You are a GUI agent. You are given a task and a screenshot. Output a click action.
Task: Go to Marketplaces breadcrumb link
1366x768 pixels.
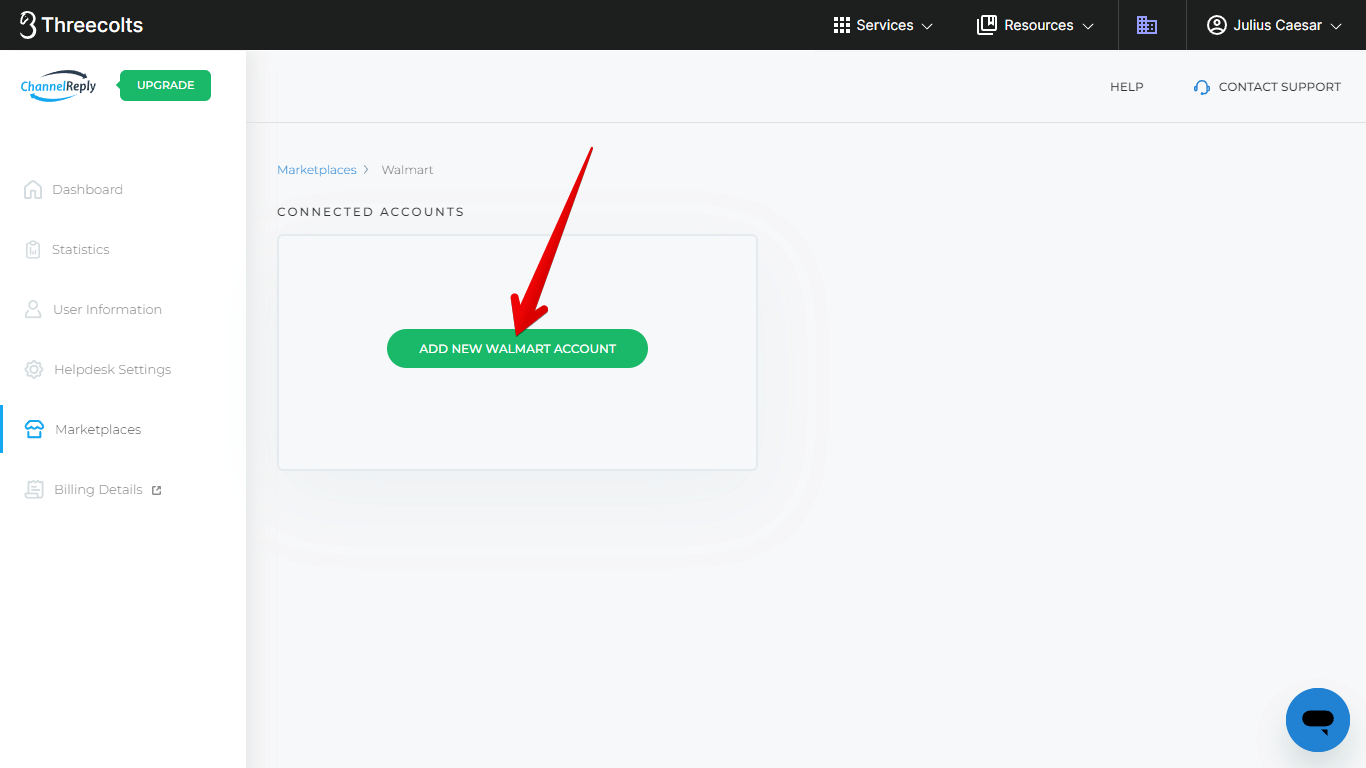[x=317, y=170]
